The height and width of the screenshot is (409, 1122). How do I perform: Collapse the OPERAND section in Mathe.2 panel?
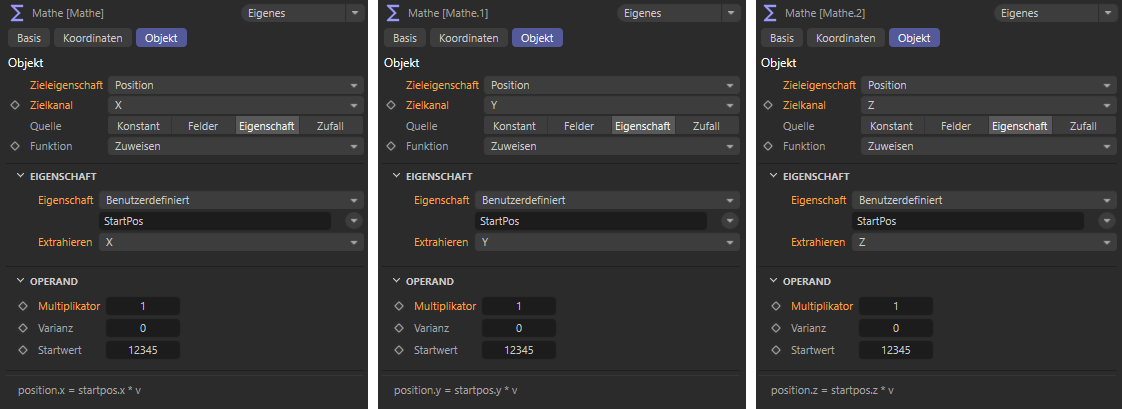pyautogui.click(x=774, y=281)
